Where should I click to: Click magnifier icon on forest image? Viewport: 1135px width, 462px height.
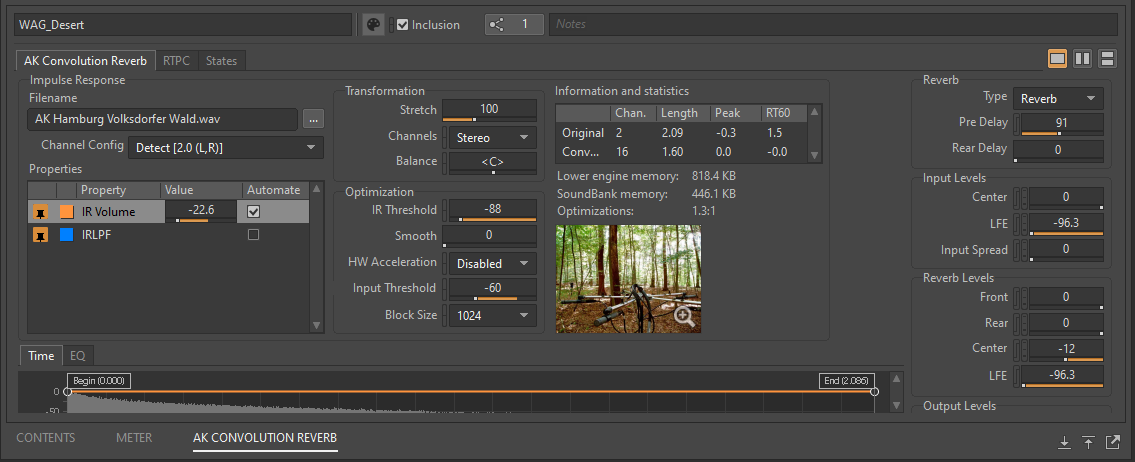(684, 316)
